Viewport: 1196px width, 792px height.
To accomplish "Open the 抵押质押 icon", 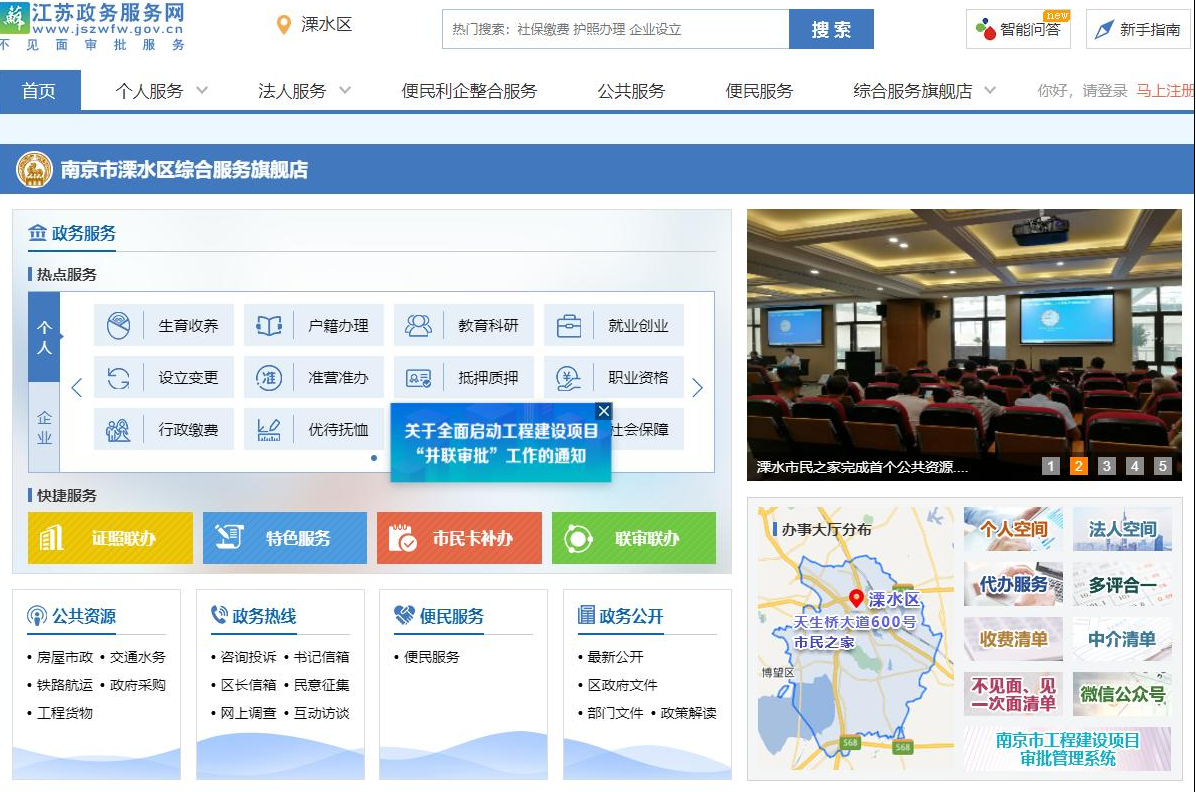I will coord(419,378).
